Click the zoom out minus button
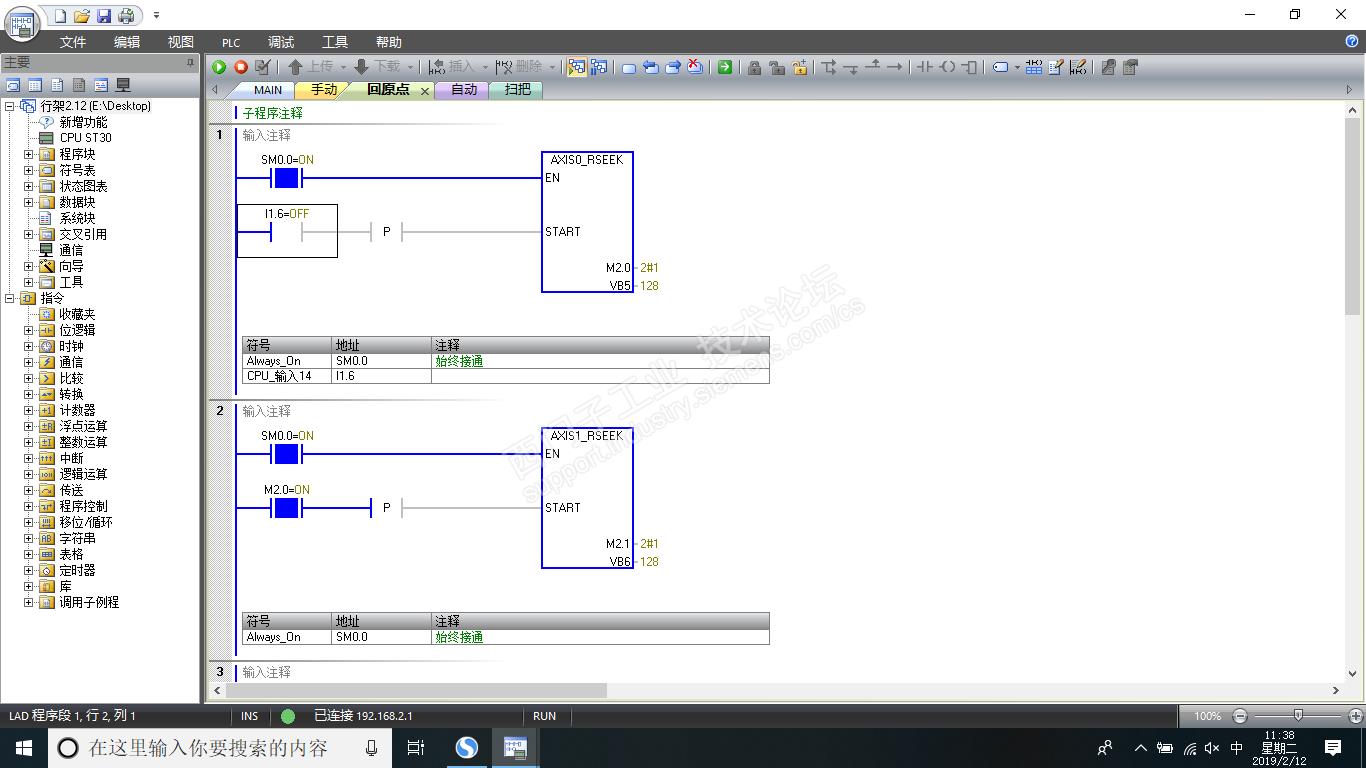The image size is (1366, 768). (x=1240, y=716)
